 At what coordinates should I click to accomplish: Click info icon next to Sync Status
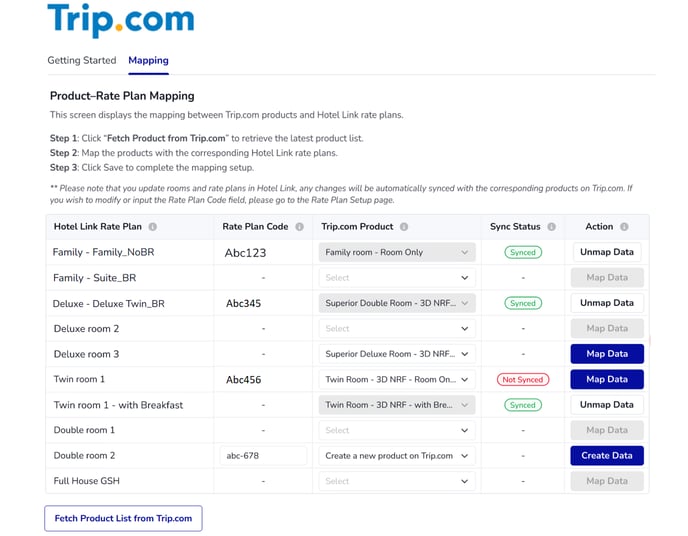[x=551, y=227]
